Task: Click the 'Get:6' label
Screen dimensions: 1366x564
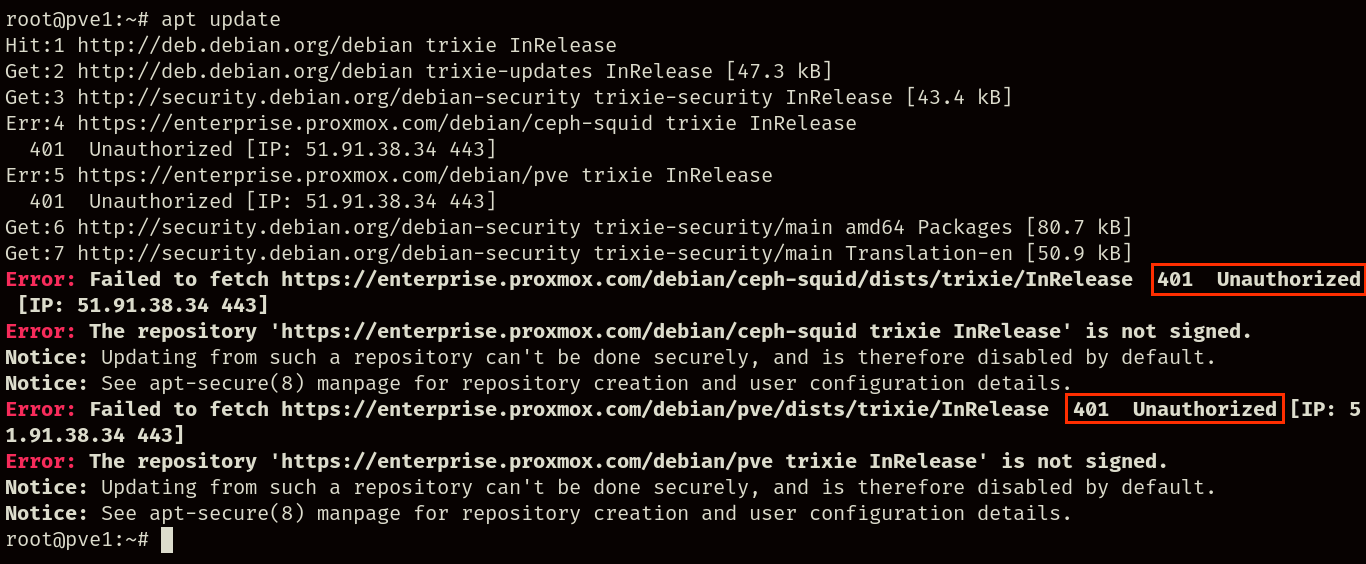Action: tap(35, 228)
